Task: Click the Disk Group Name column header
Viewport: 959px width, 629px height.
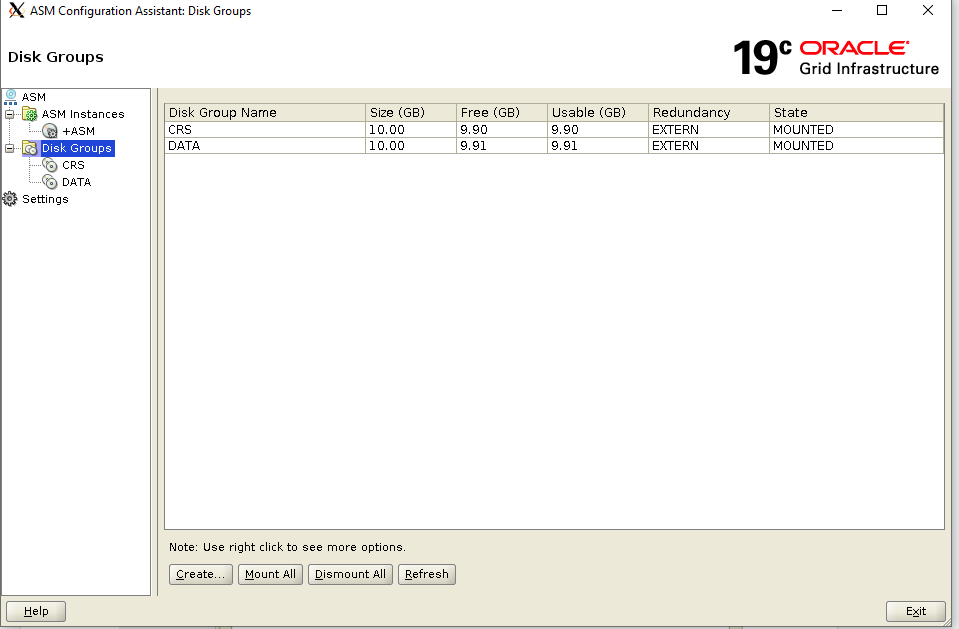Action: 265,113
